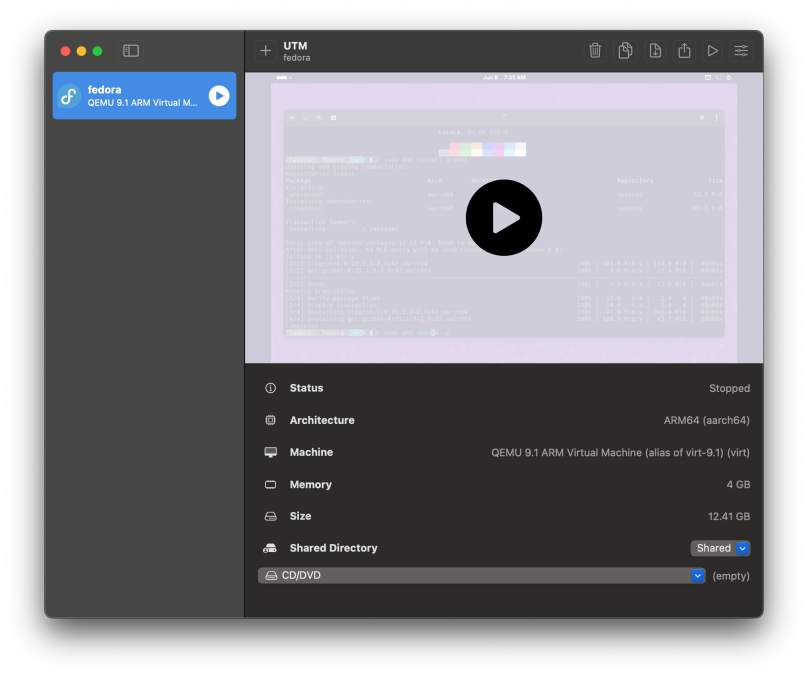Screen dimensions: 808x677
Task: Start the VM with the toolbar play icon
Action: [713, 50]
